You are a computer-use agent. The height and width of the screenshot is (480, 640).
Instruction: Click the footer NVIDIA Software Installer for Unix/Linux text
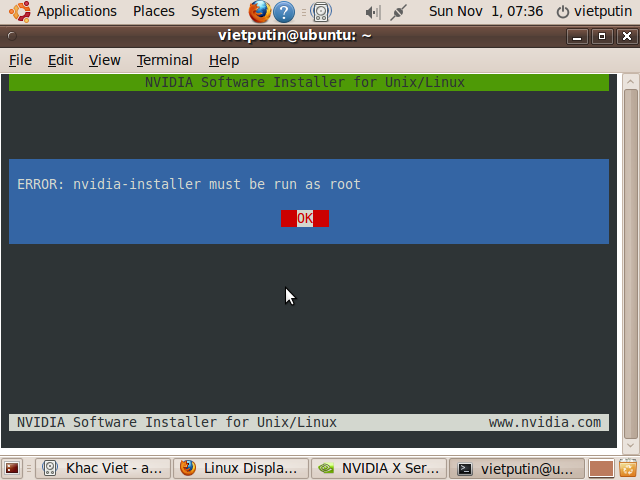coord(177,422)
